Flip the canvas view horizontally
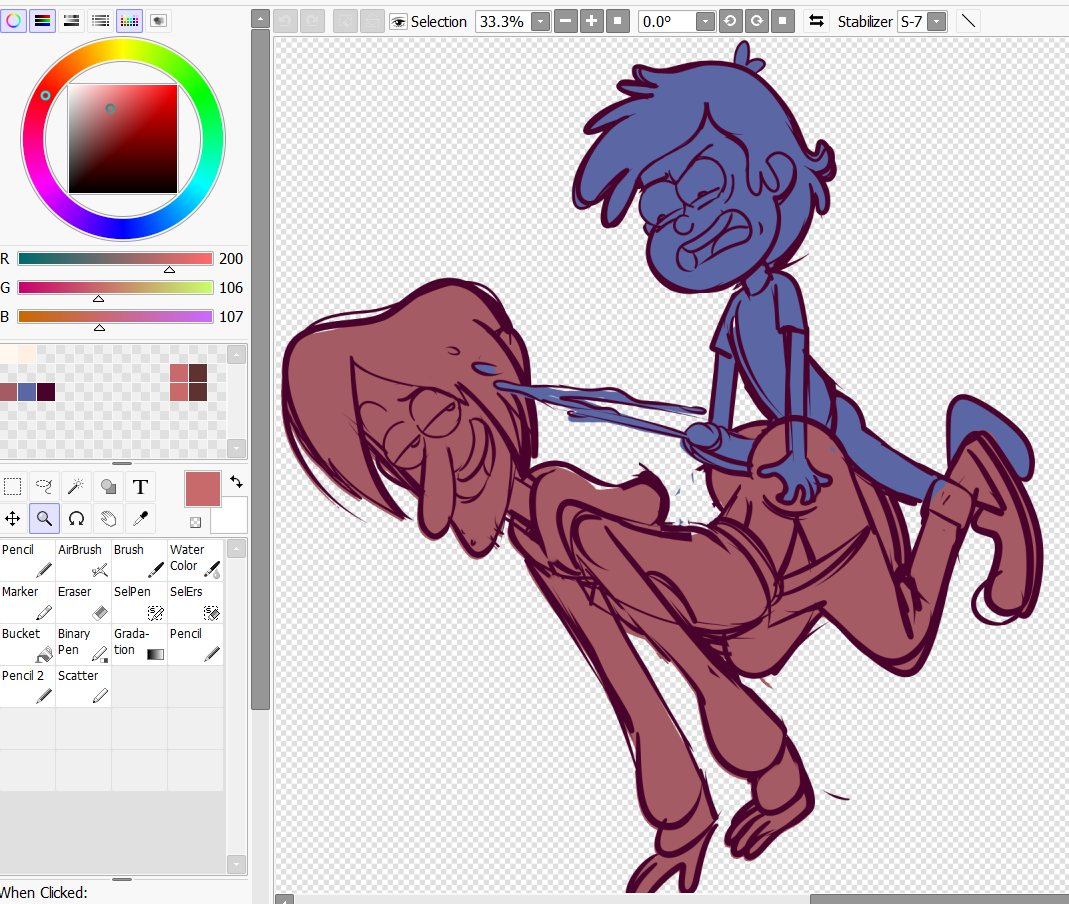This screenshot has height=904, width=1069. pos(816,21)
